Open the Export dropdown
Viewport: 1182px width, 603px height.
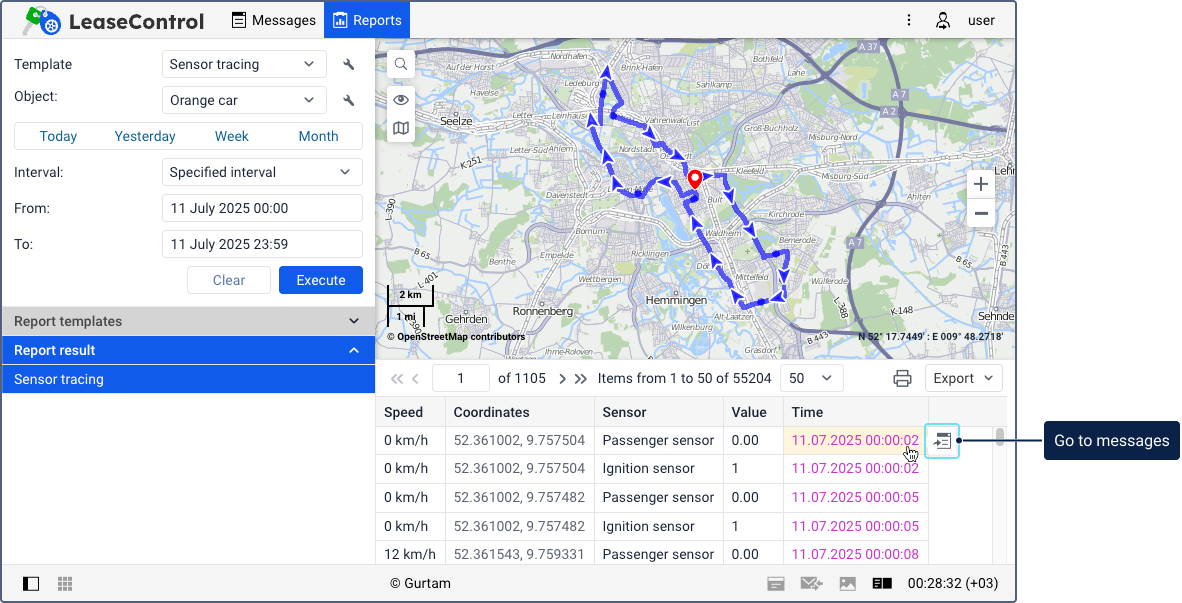tap(963, 378)
